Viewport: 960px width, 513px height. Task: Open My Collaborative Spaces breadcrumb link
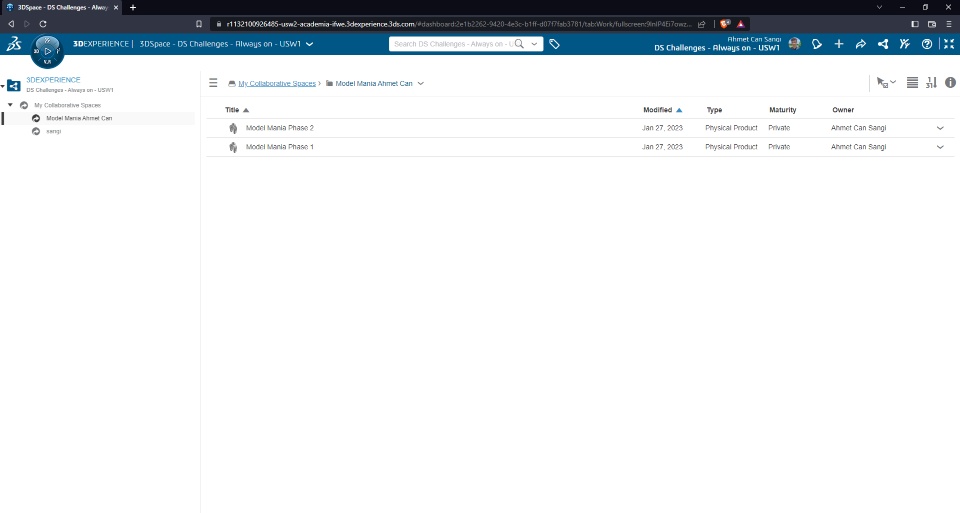pyautogui.click(x=277, y=83)
